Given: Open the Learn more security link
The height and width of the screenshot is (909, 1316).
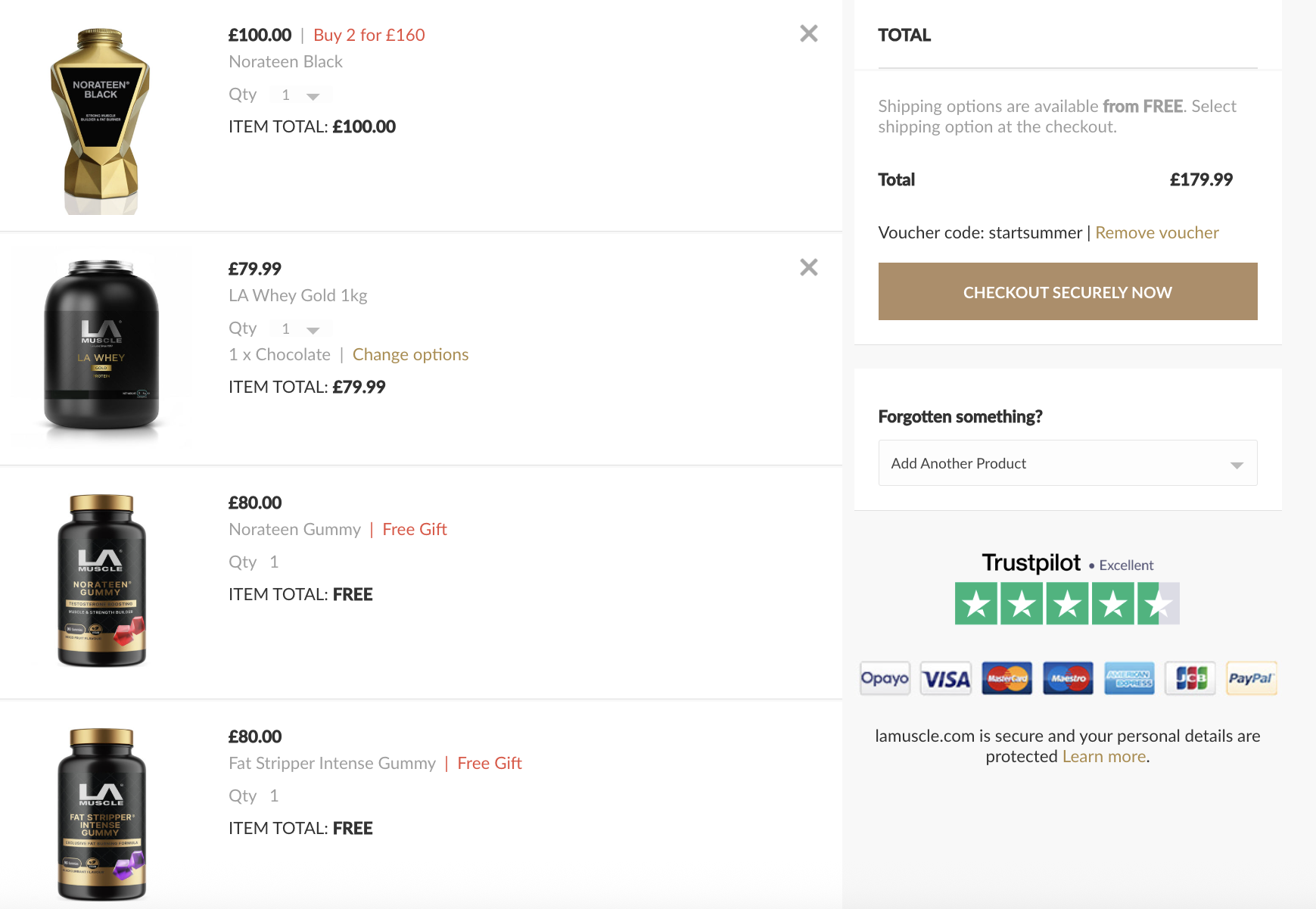Looking at the screenshot, I should tap(1103, 757).
